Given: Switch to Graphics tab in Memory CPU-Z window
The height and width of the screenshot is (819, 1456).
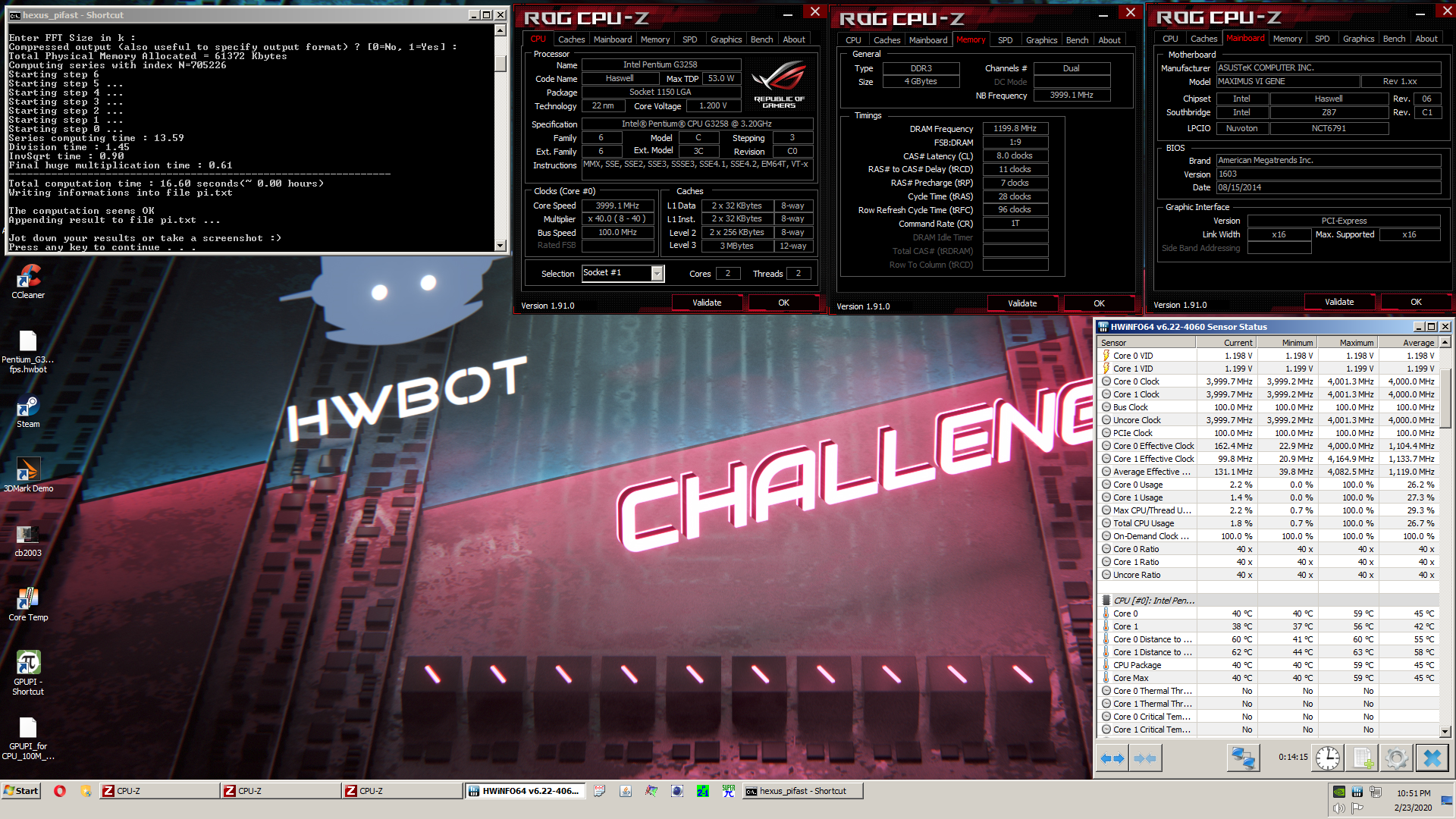Looking at the screenshot, I should [x=1041, y=40].
